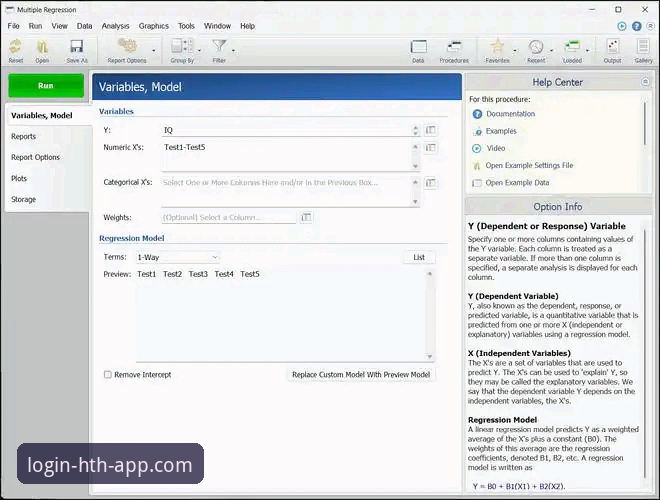This screenshot has height=500, width=660.
Task: Click the Preview box scrollbar
Action: coord(430,316)
